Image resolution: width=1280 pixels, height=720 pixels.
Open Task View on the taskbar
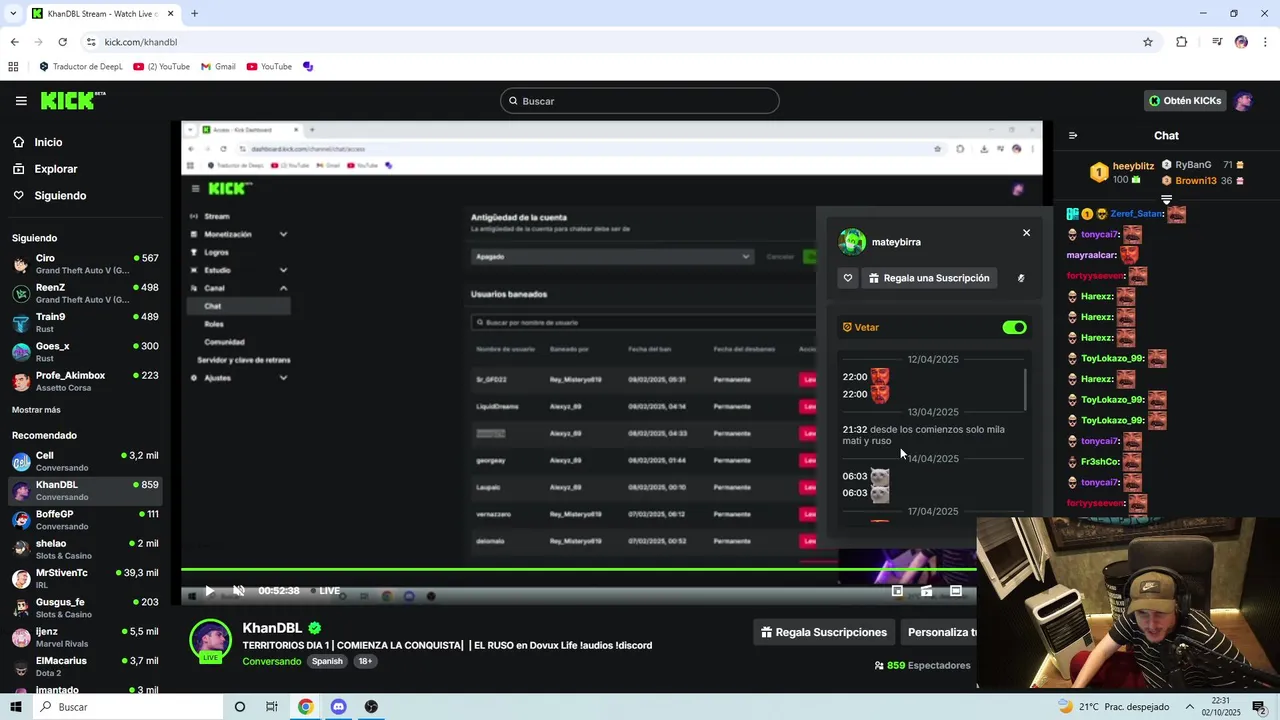[272, 707]
